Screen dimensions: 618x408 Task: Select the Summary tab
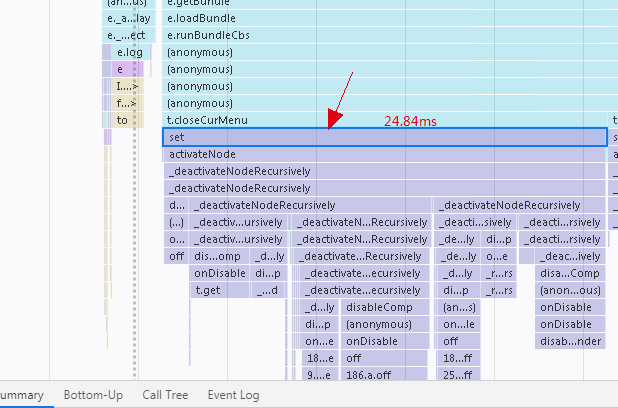click(22, 395)
